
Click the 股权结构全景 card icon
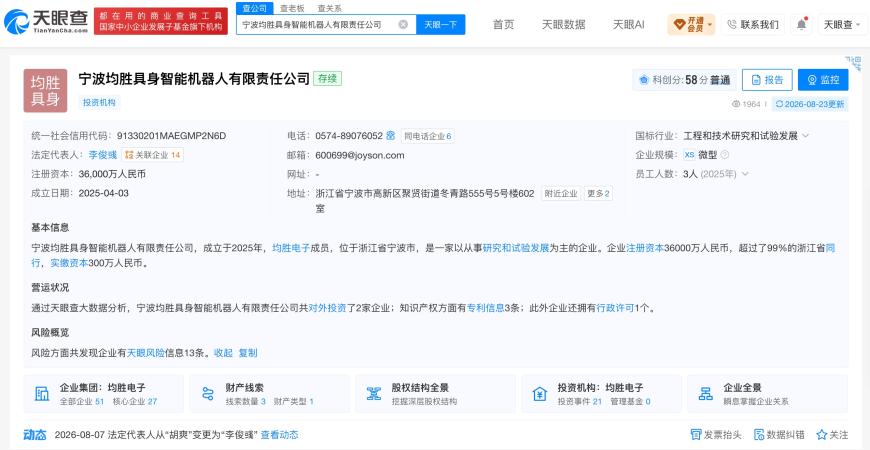point(374,393)
